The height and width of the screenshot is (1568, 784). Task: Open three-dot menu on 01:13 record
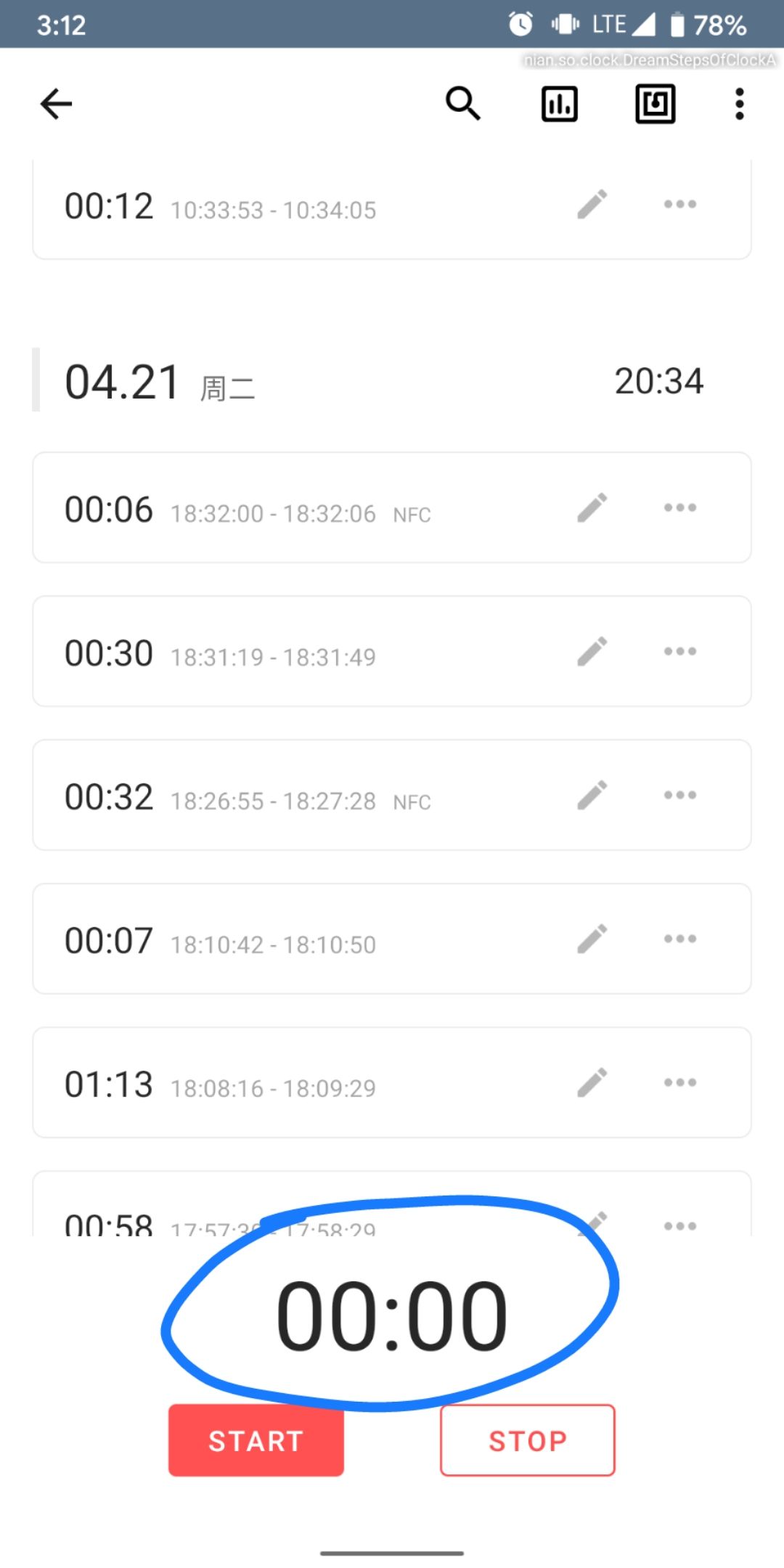click(x=680, y=1083)
